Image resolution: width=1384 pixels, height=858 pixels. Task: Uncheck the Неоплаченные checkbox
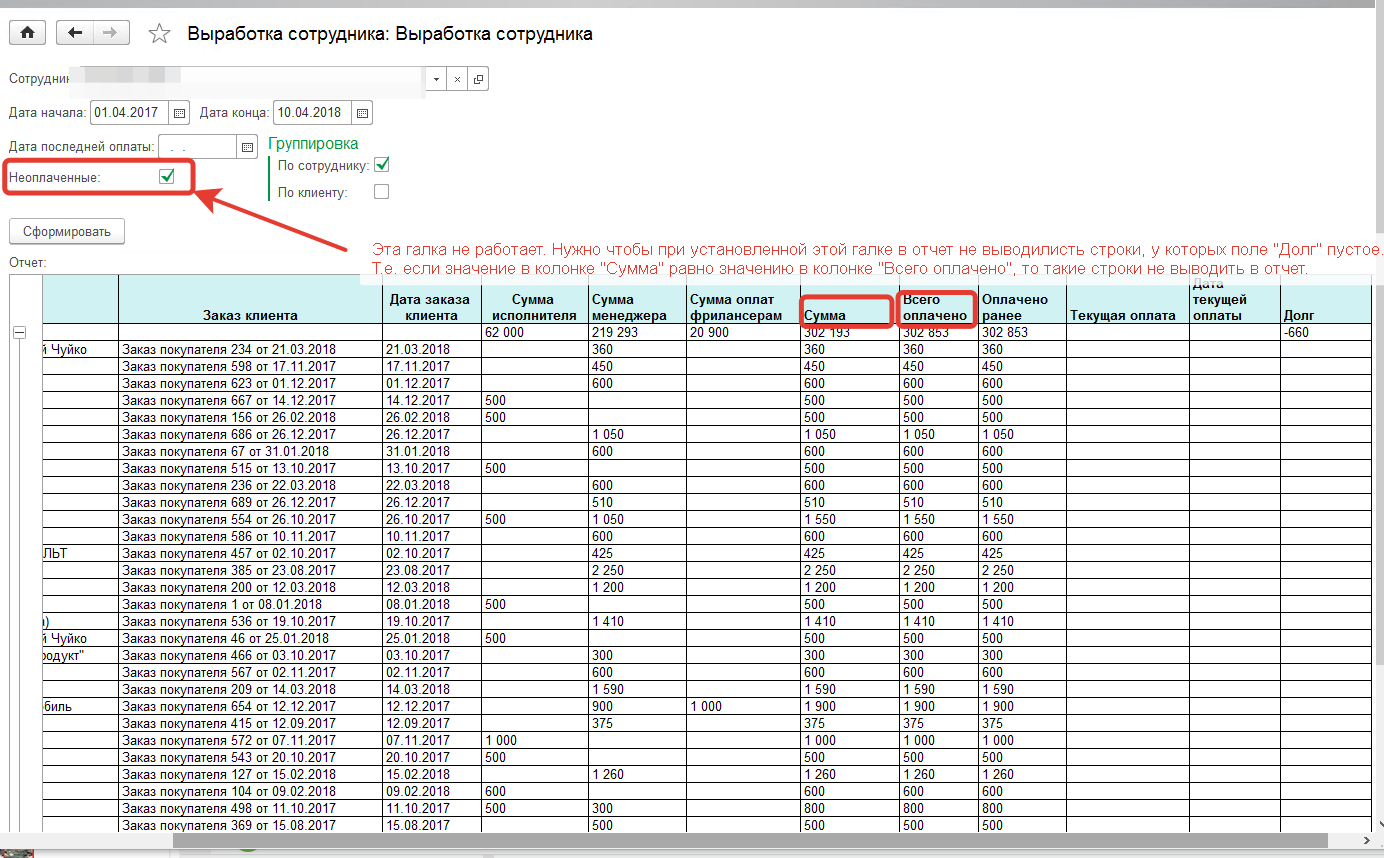pos(167,177)
